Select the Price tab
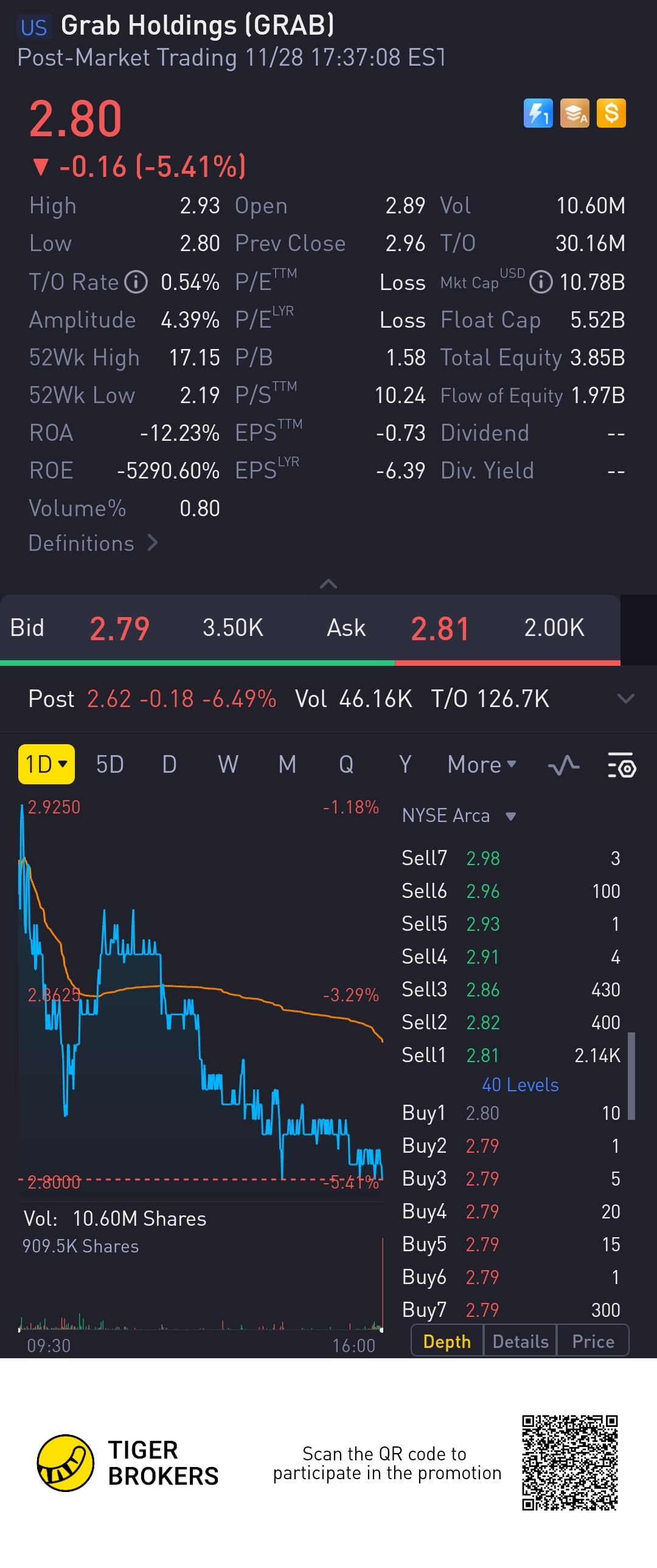The height and width of the screenshot is (1568, 657). [593, 1341]
